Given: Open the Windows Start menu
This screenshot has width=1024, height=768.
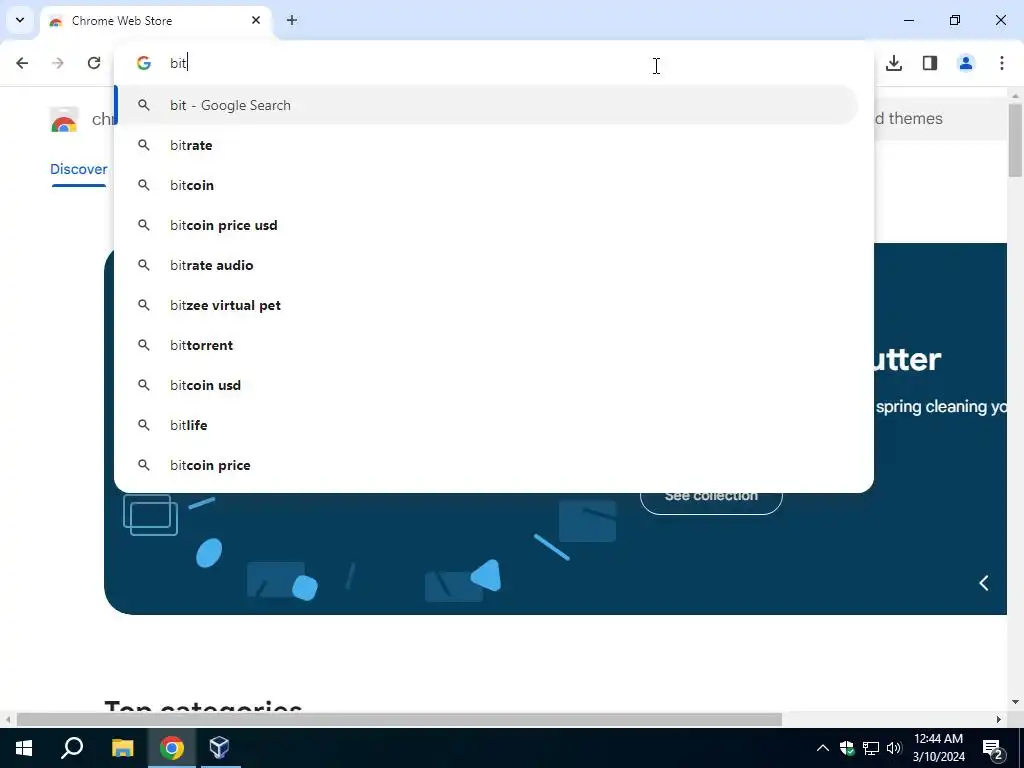Looking at the screenshot, I should click(24, 748).
